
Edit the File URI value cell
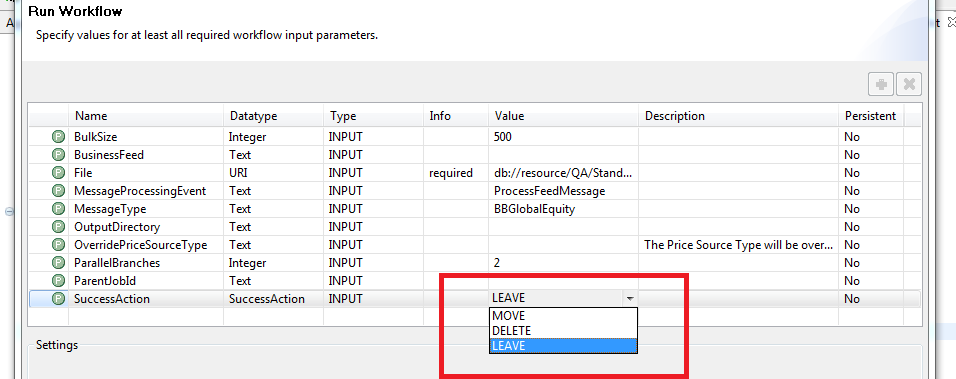tap(563, 173)
